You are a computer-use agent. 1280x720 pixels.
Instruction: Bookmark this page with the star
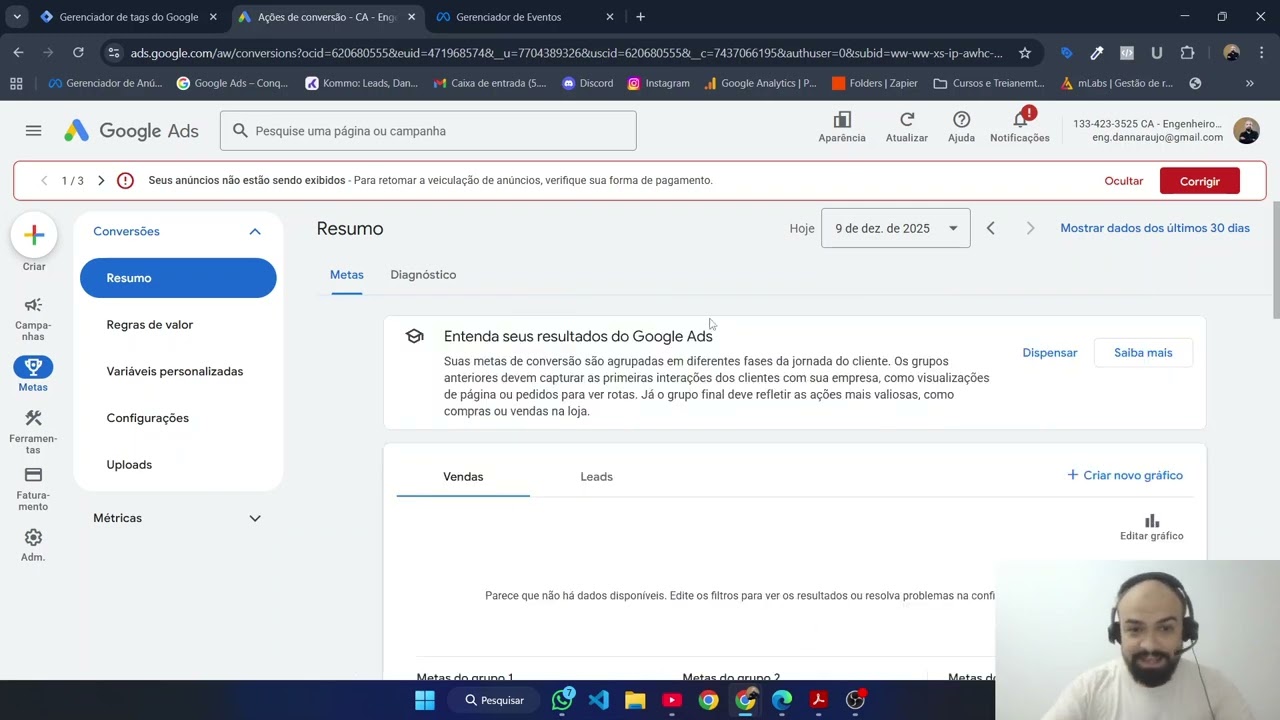(x=1025, y=53)
